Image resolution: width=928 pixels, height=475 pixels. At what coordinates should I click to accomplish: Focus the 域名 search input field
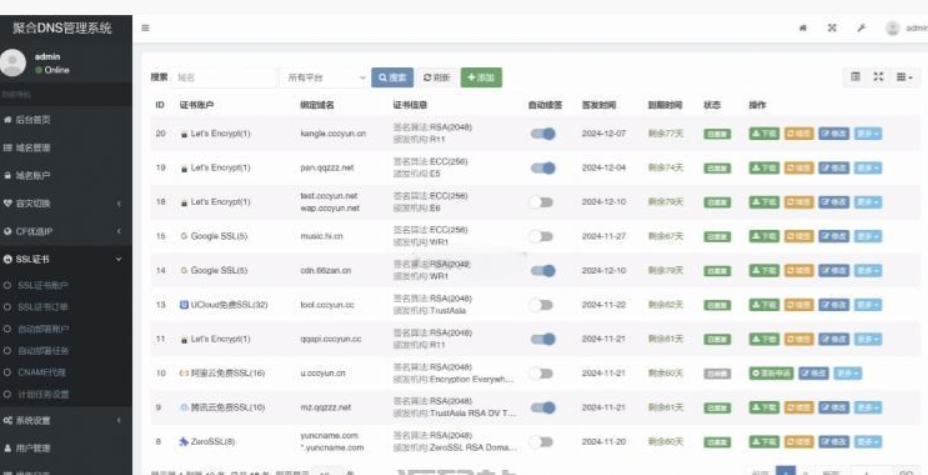click(x=223, y=77)
